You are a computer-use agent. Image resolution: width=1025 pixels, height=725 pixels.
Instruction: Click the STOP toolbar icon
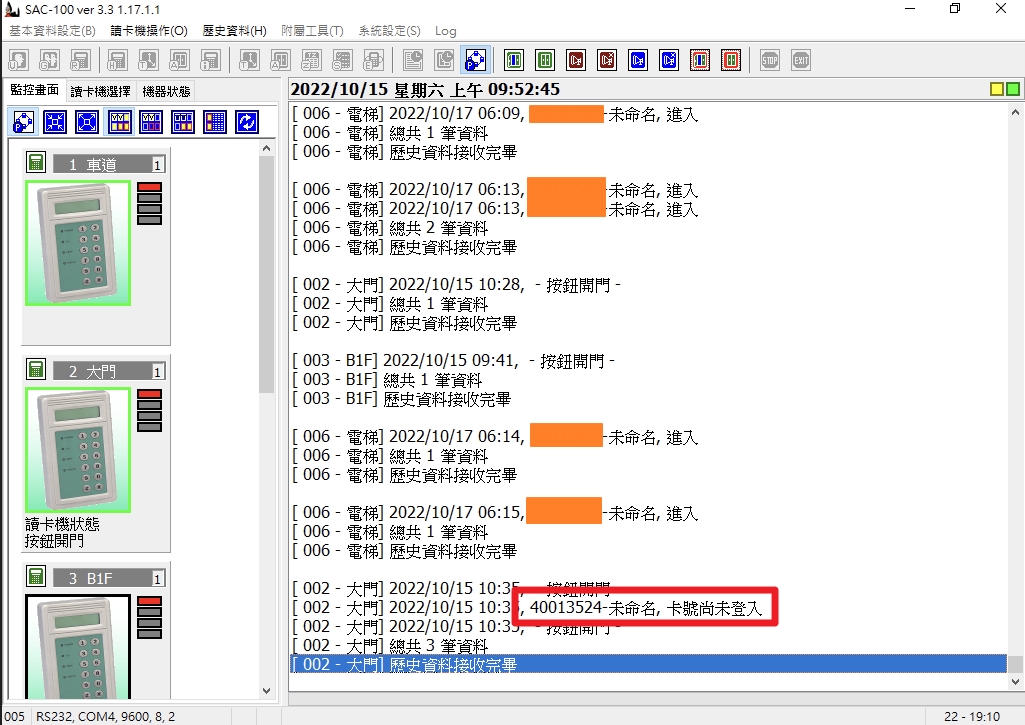(770, 61)
